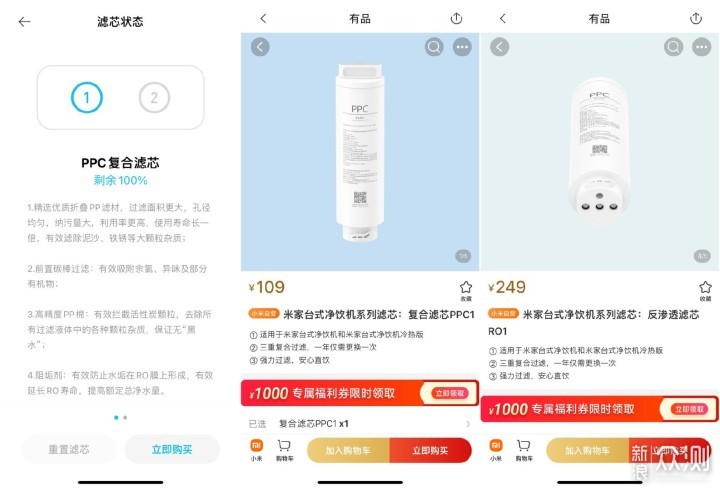
Task: Open the 购物车 cart icon on the PPC1 page
Action: point(284,450)
